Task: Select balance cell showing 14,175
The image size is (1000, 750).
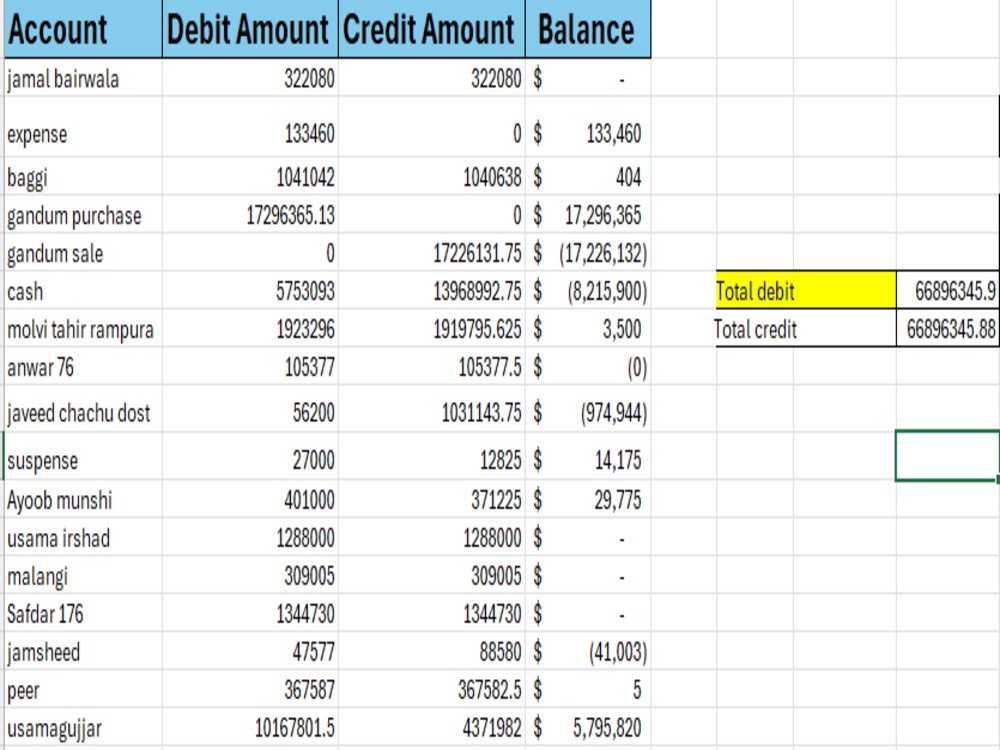Action: pos(588,457)
